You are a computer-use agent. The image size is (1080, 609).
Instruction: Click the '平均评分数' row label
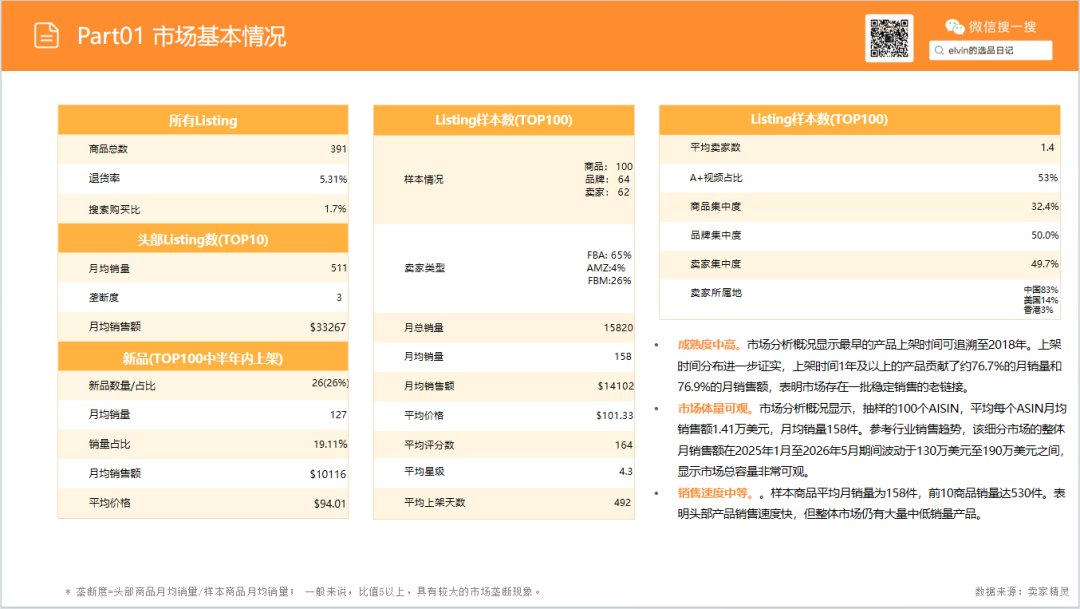(429, 445)
